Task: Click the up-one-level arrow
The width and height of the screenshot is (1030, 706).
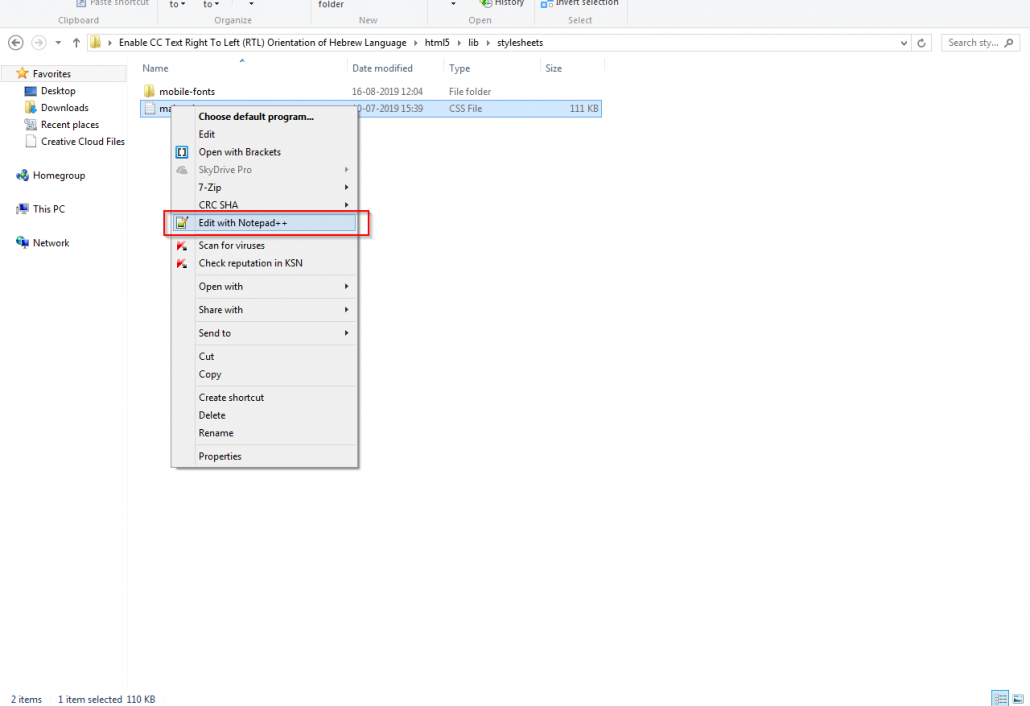Action: click(76, 43)
